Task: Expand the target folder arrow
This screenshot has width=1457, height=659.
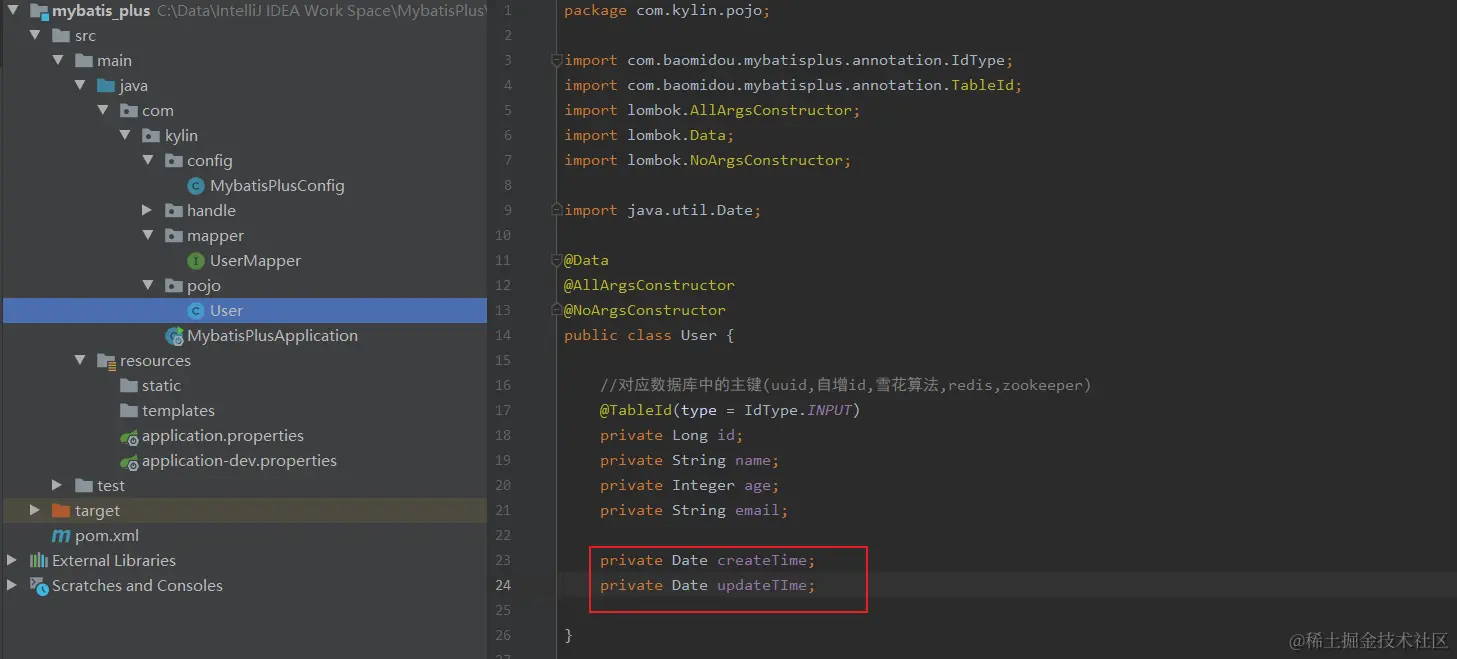Action: pyautogui.click(x=35, y=511)
